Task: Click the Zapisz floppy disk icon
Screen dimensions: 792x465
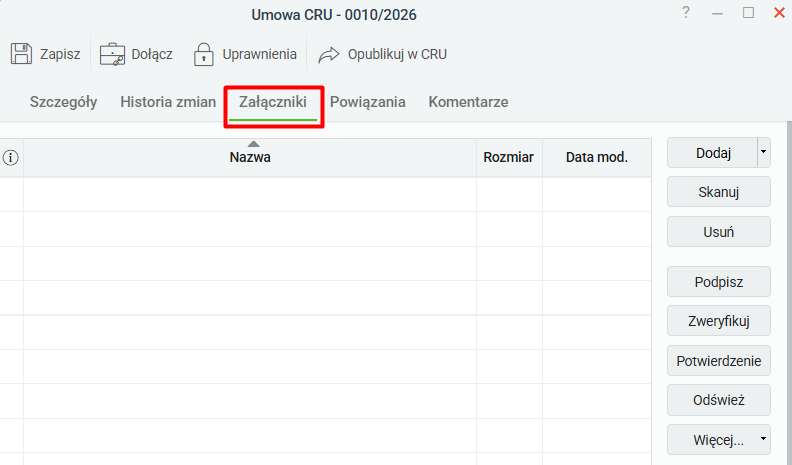Action: pyautogui.click(x=21, y=54)
